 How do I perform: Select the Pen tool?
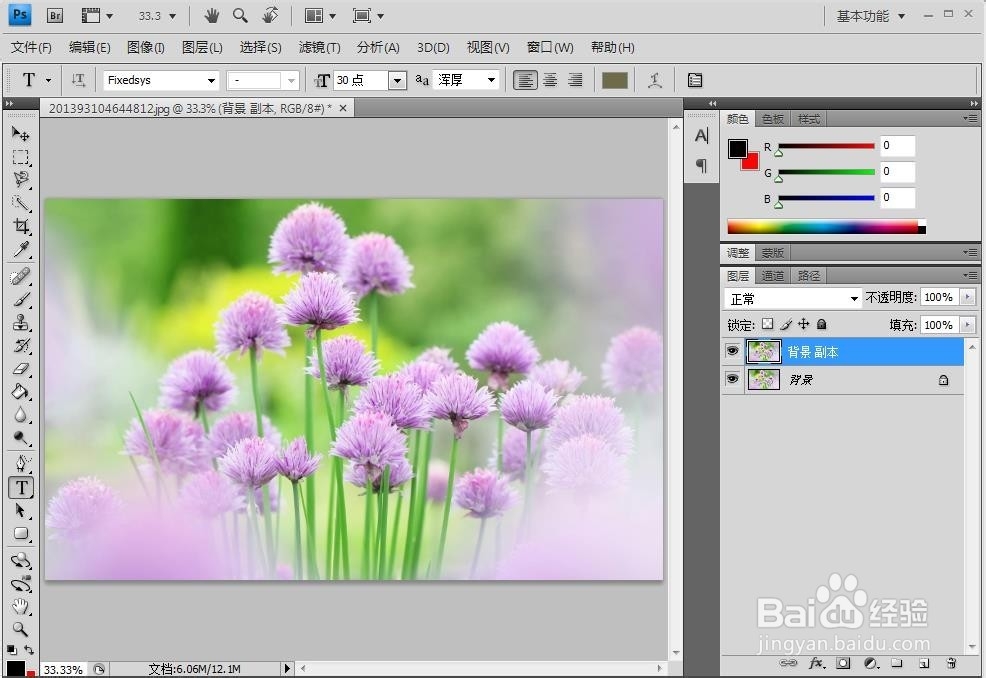(21, 464)
